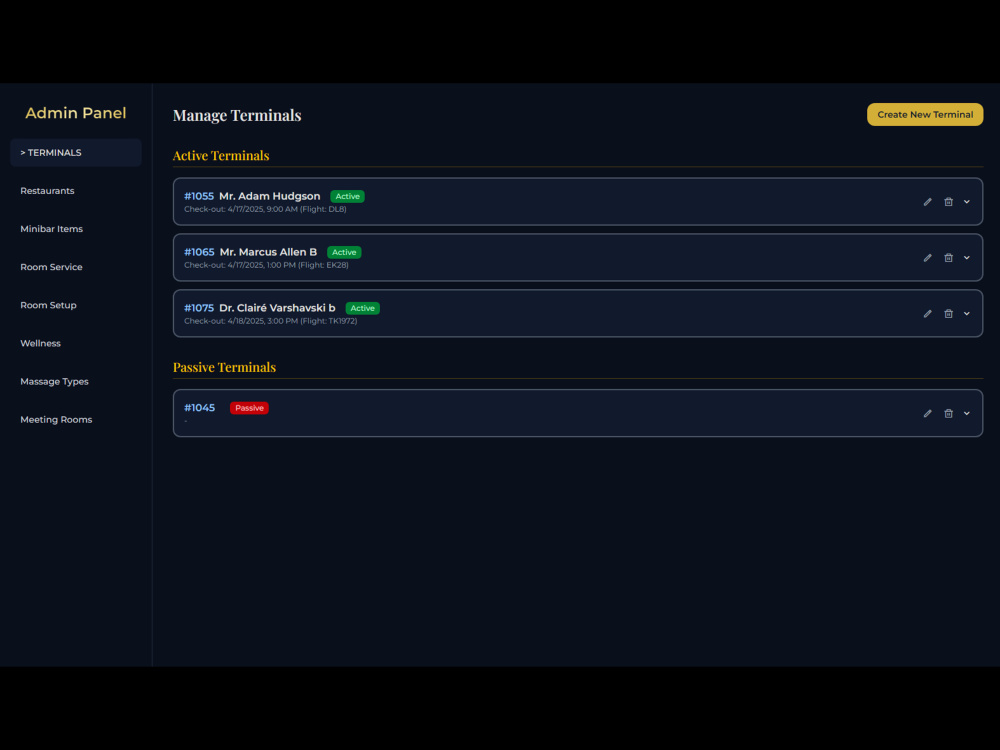Open Restaurants in the sidebar
1000x750 pixels.
pos(47,191)
